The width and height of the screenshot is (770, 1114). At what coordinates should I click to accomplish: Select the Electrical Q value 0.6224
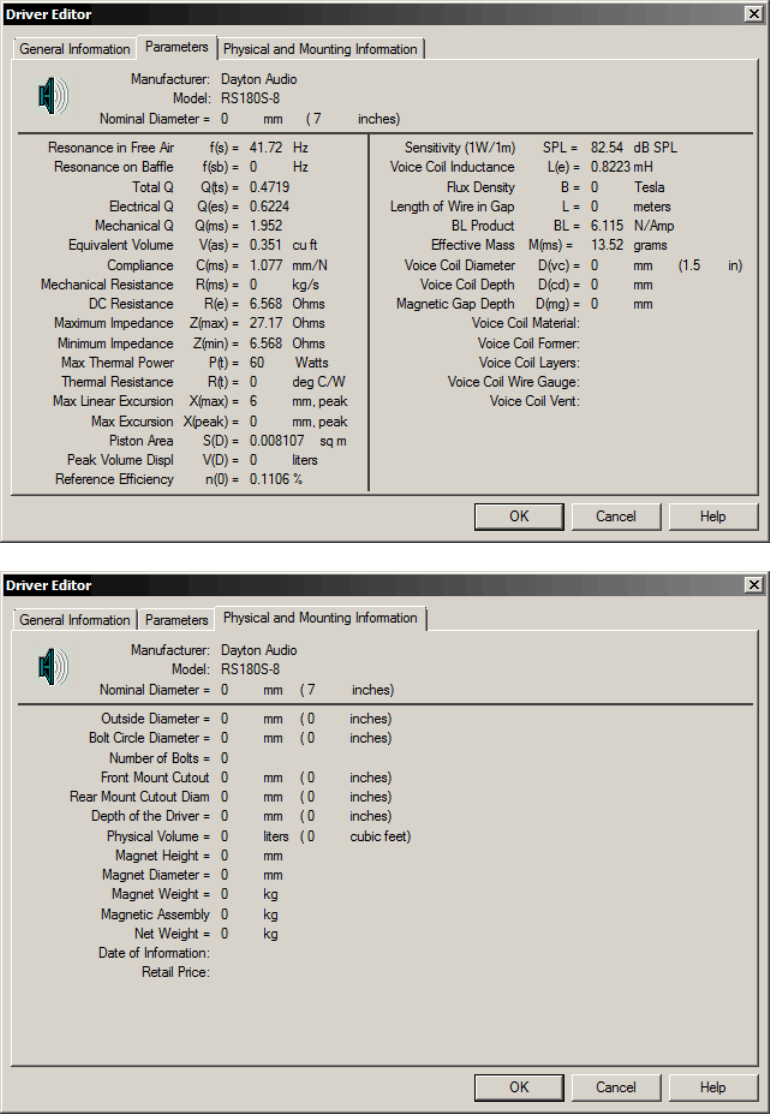click(269, 207)
